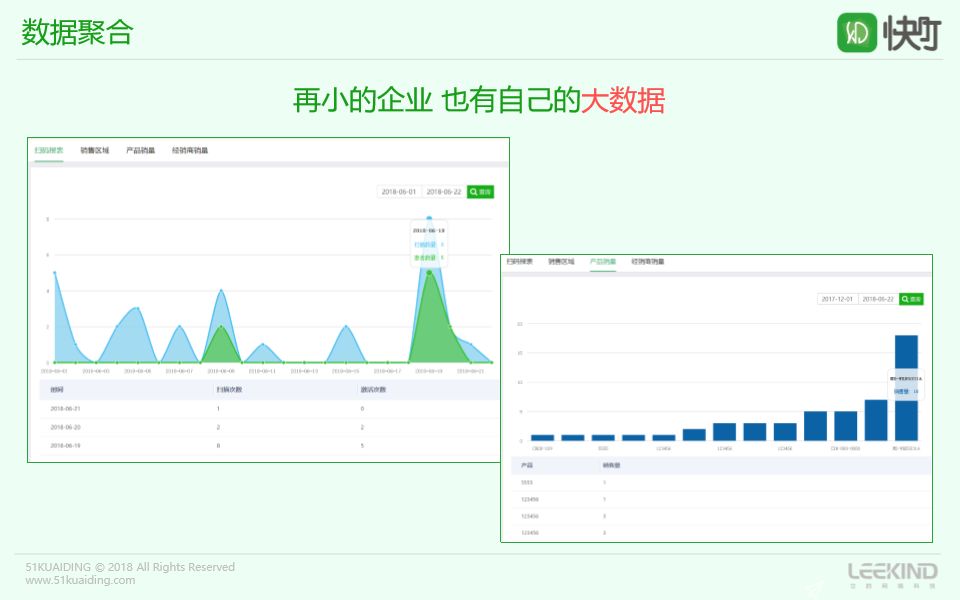This screenshot has width=960, height=600.
Task: Open the 经销商销量 tab in the bar chart panel
Action: click(648, 262)
